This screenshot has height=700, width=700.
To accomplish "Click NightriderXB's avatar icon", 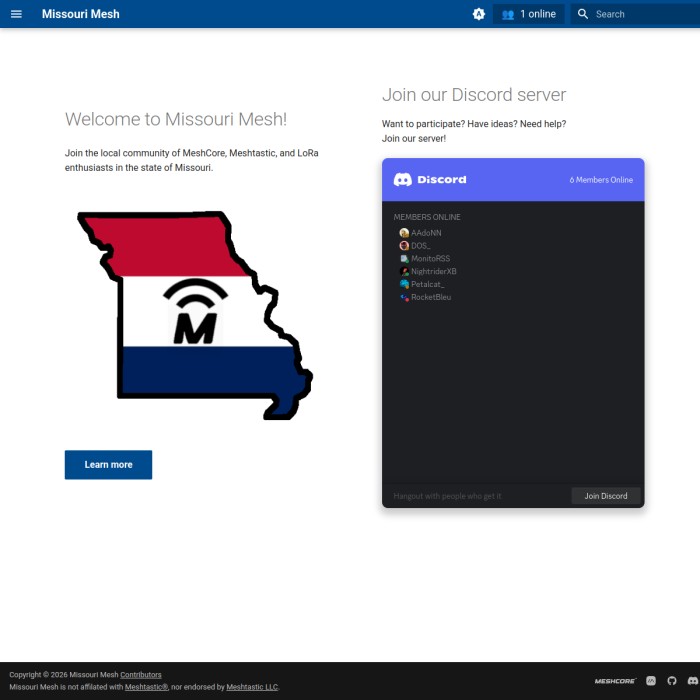I will pos(404,271).
